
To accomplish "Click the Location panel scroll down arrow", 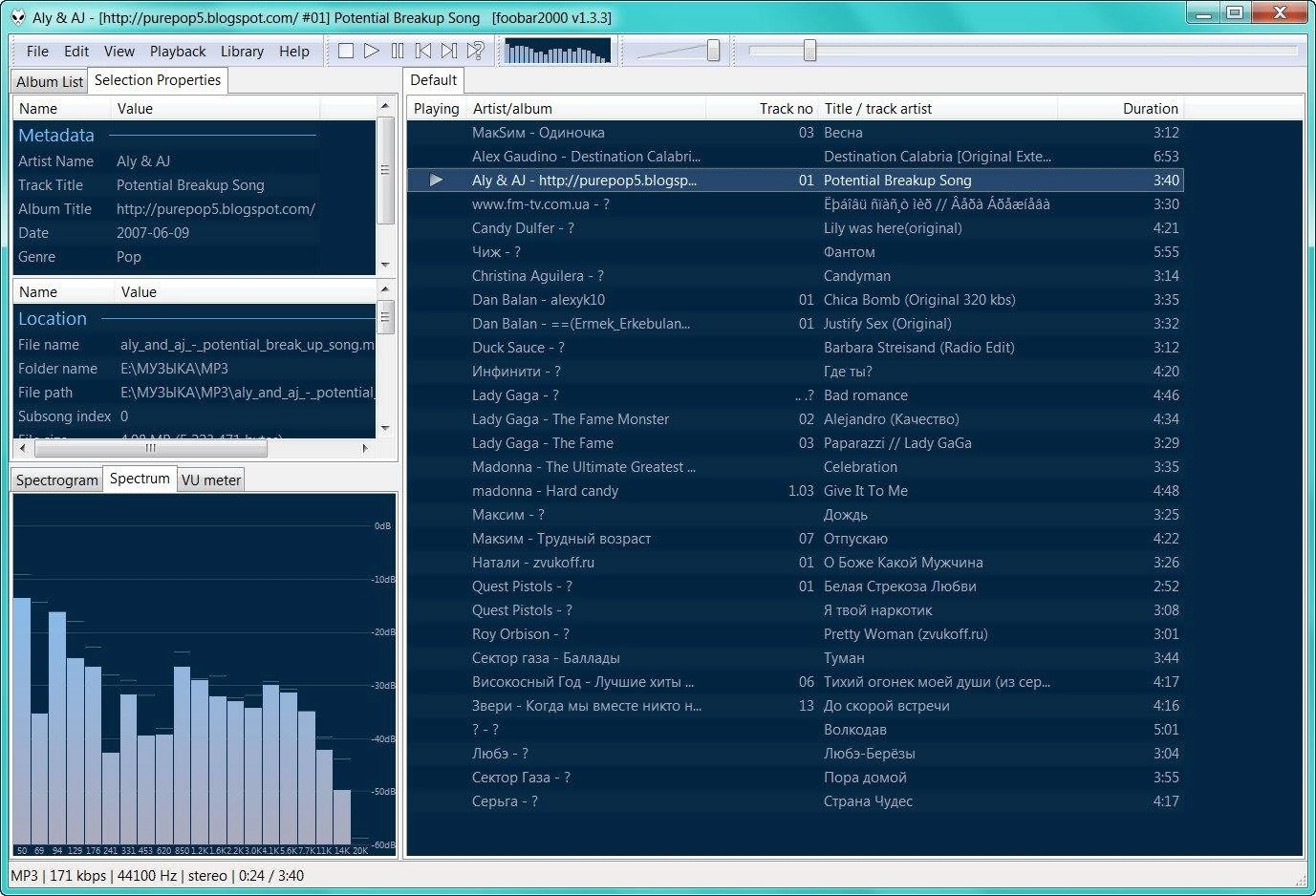I will pyautogui.click(x=385, y=429).
